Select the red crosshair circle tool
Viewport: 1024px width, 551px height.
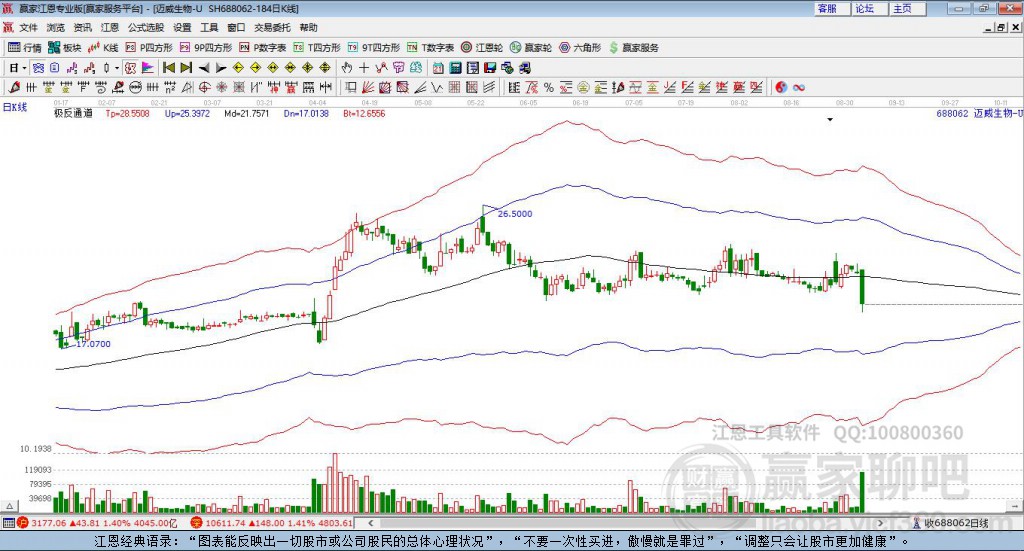204,87
